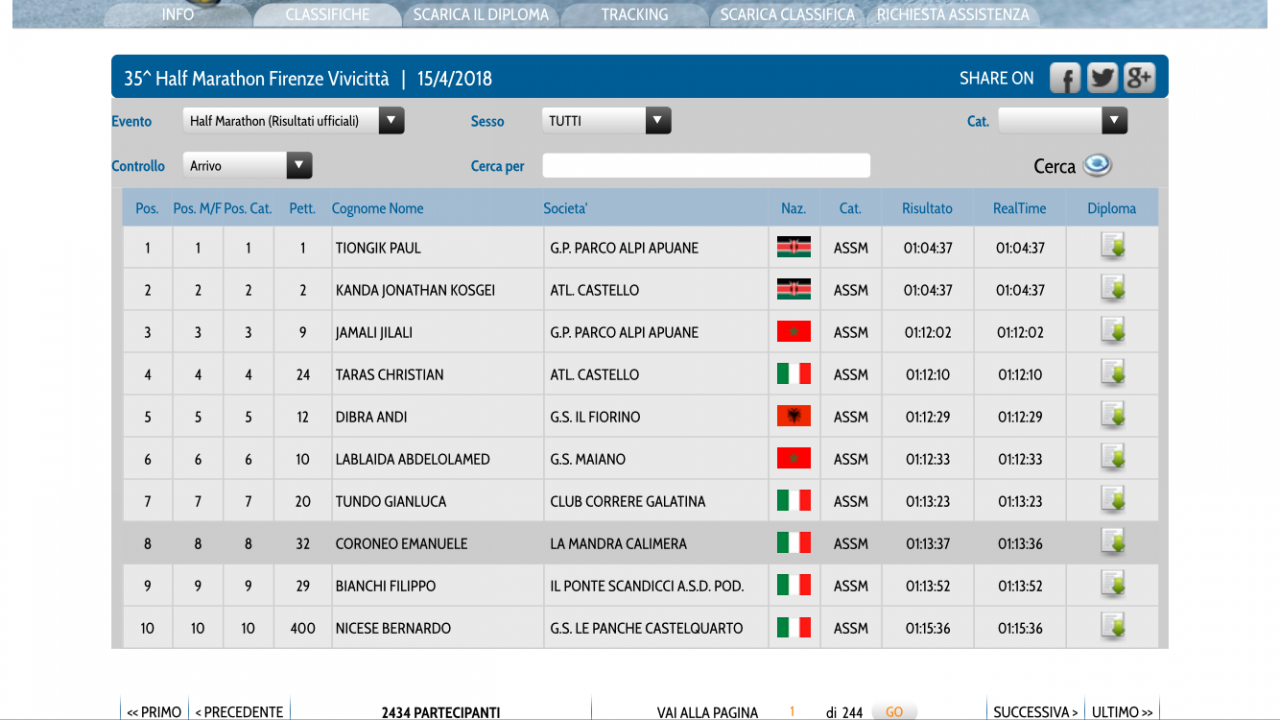1280x720 pixels.
Task: Click the Risultato column header
Action: point(927,208)
